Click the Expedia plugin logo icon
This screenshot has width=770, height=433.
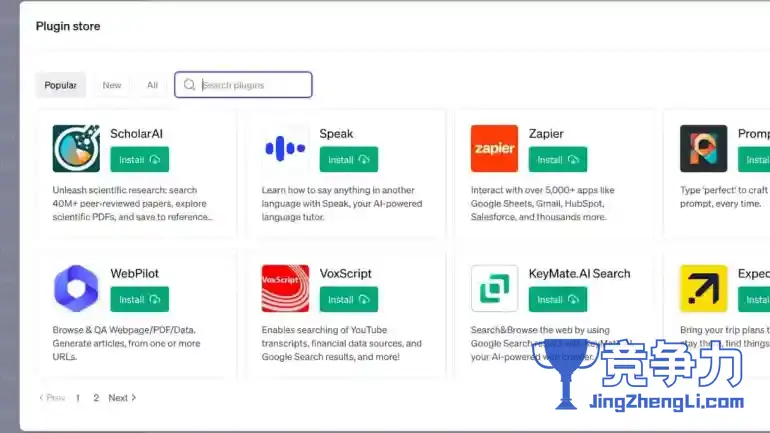[x=703, y=289]
